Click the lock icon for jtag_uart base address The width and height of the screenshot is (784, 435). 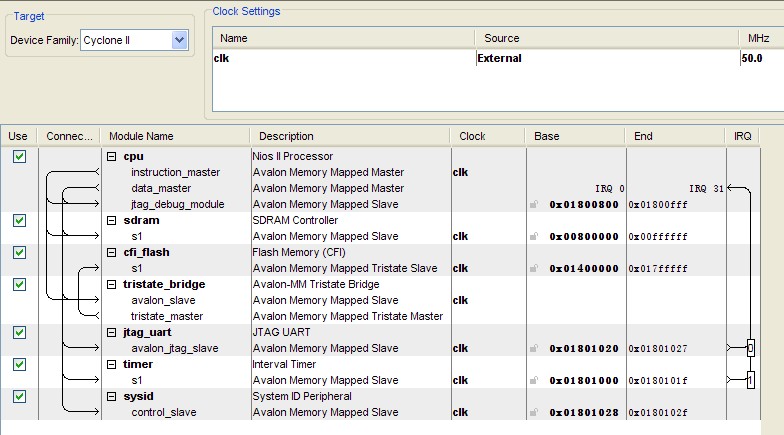tap(537, 349)
